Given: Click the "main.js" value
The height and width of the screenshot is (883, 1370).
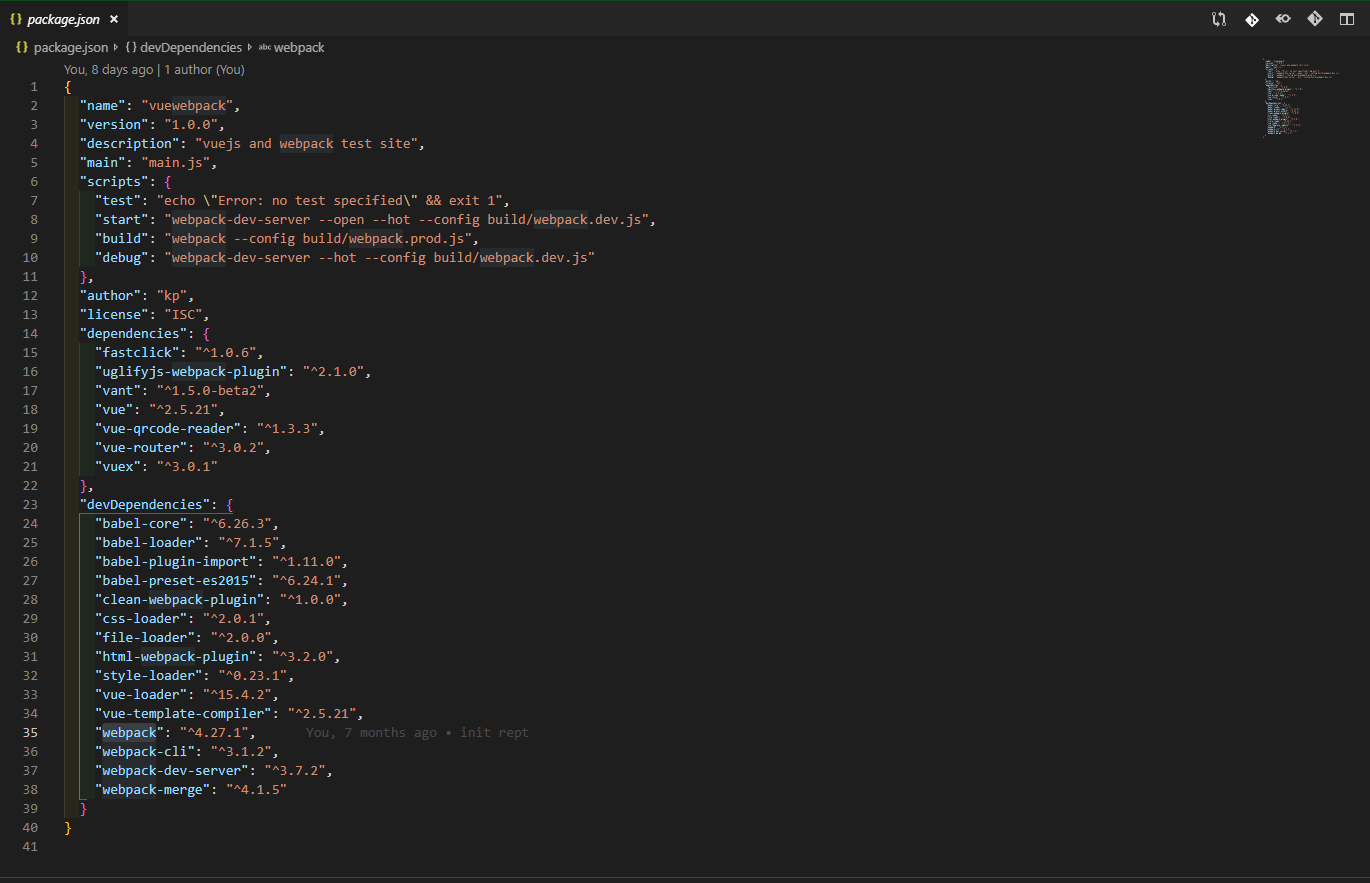Looking at the screenshot, I should (x=176, y=163).
